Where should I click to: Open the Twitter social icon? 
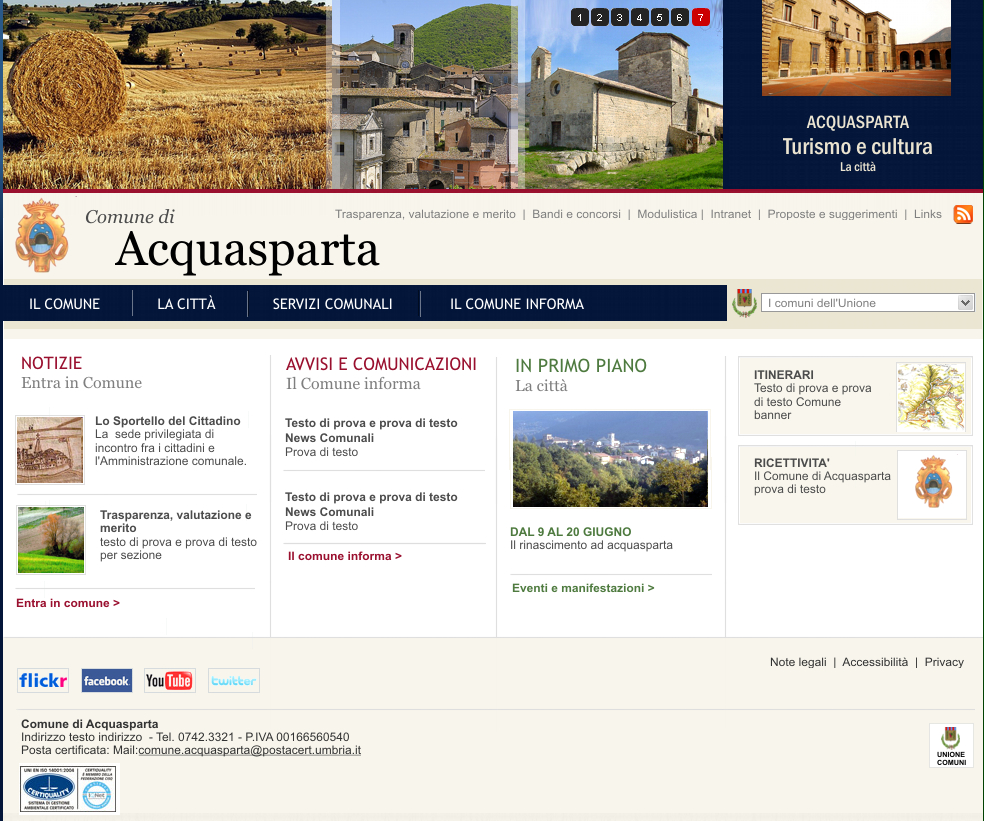(233, 680)
